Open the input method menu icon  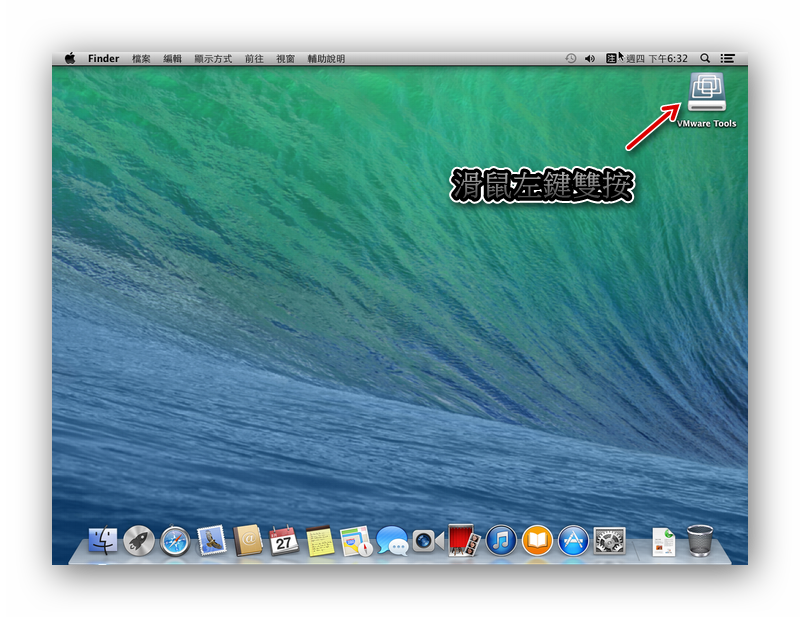611,59
